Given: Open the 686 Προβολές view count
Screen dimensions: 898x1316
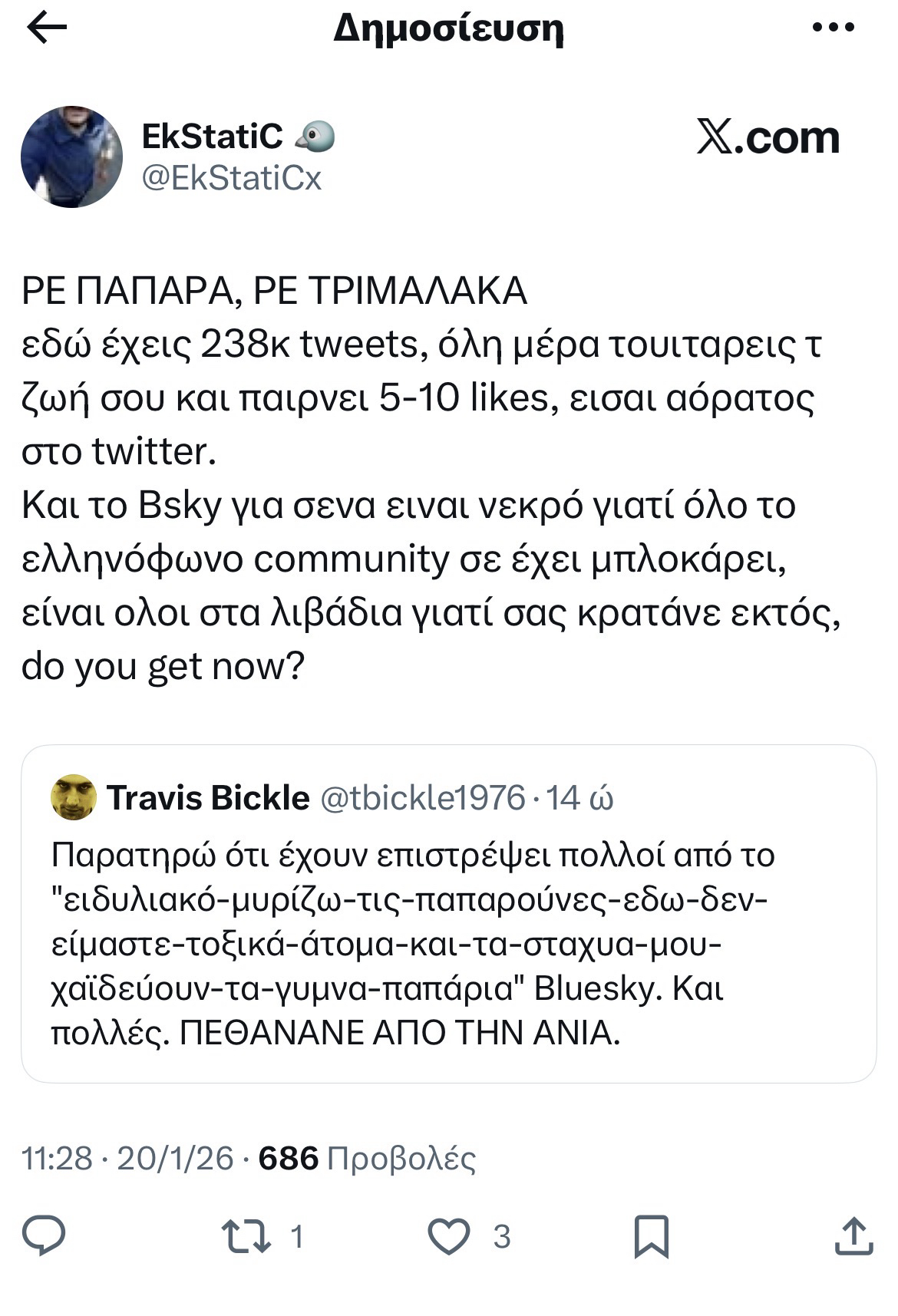Looking at the screenshot, I should tap(367, 1158).
